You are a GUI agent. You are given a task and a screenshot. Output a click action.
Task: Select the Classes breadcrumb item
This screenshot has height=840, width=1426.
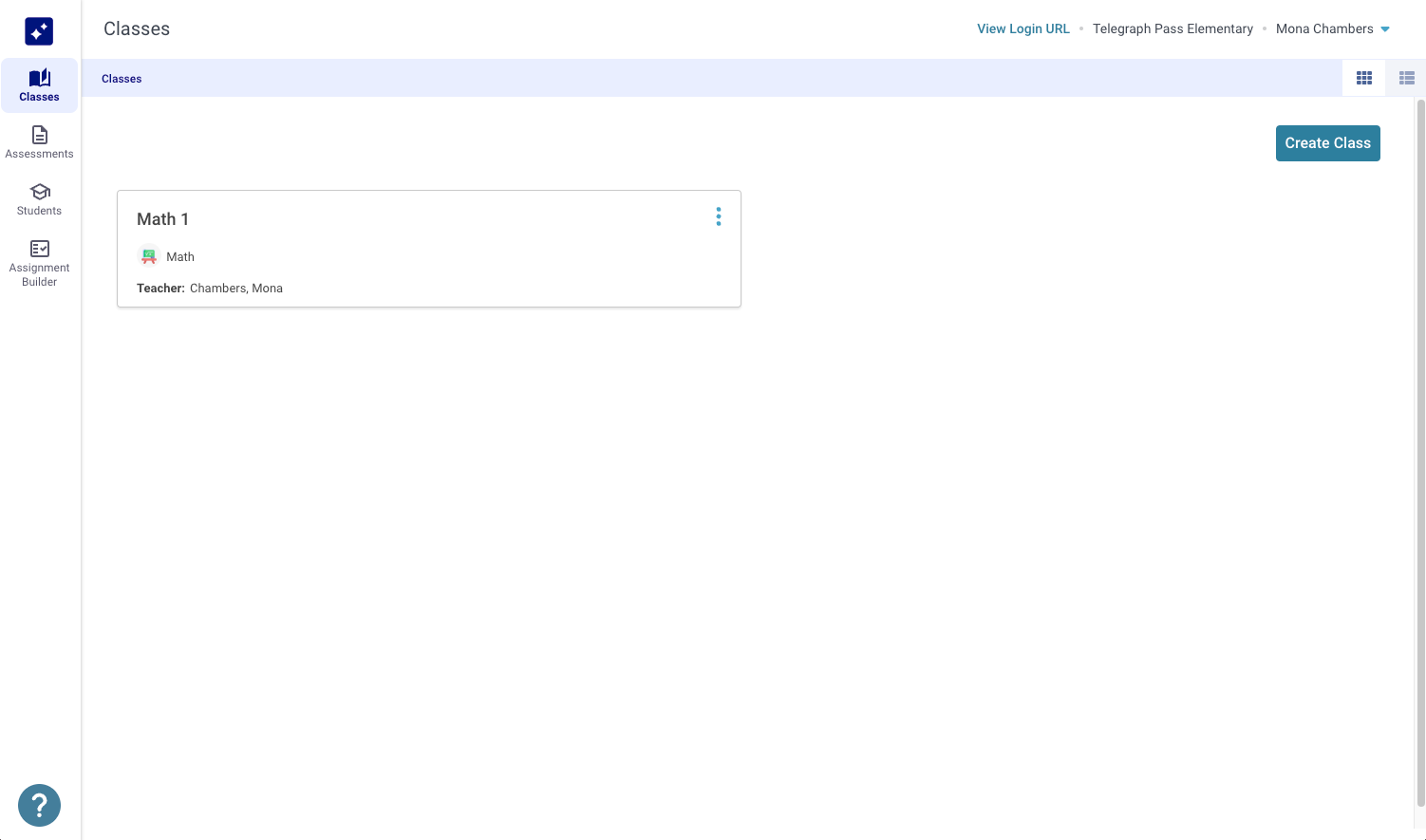click(122, 79)
